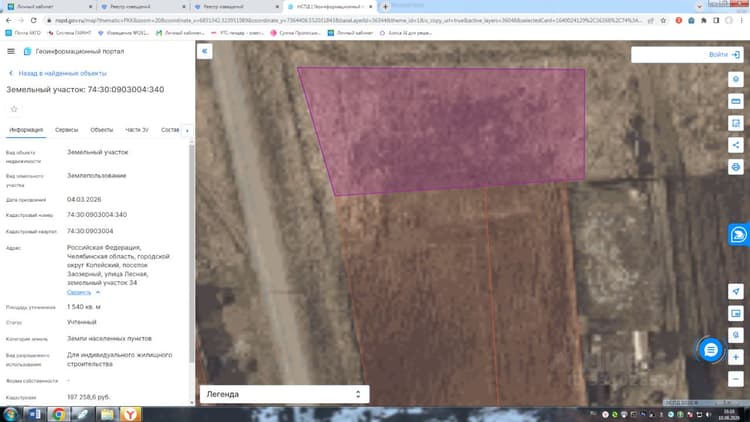This screenshot has width=750, height=422.
Task: Add the land parcel to favorites
Action: pos(14,109)
